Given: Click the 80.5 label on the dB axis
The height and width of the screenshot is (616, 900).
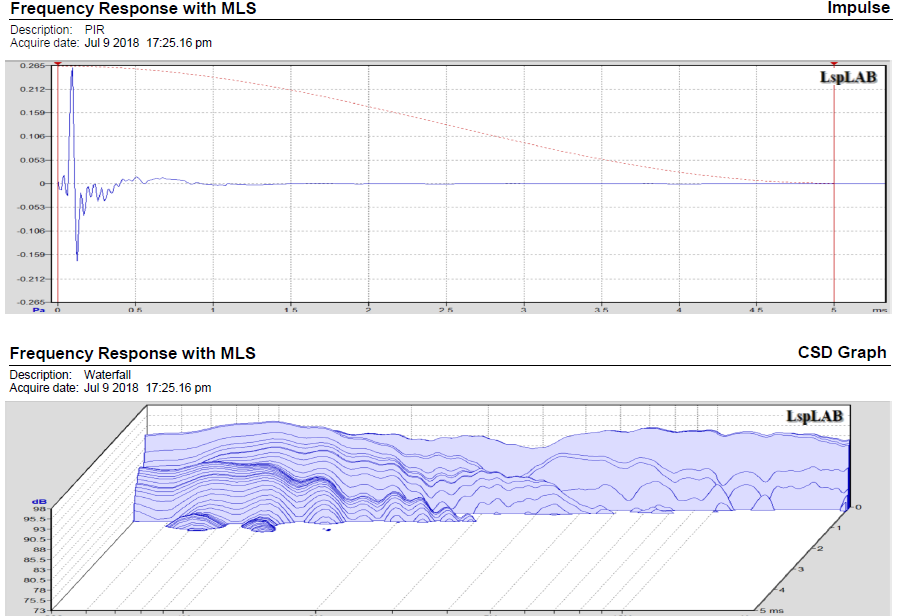Looking at the screenshot, I should click(x=35, y=580).
